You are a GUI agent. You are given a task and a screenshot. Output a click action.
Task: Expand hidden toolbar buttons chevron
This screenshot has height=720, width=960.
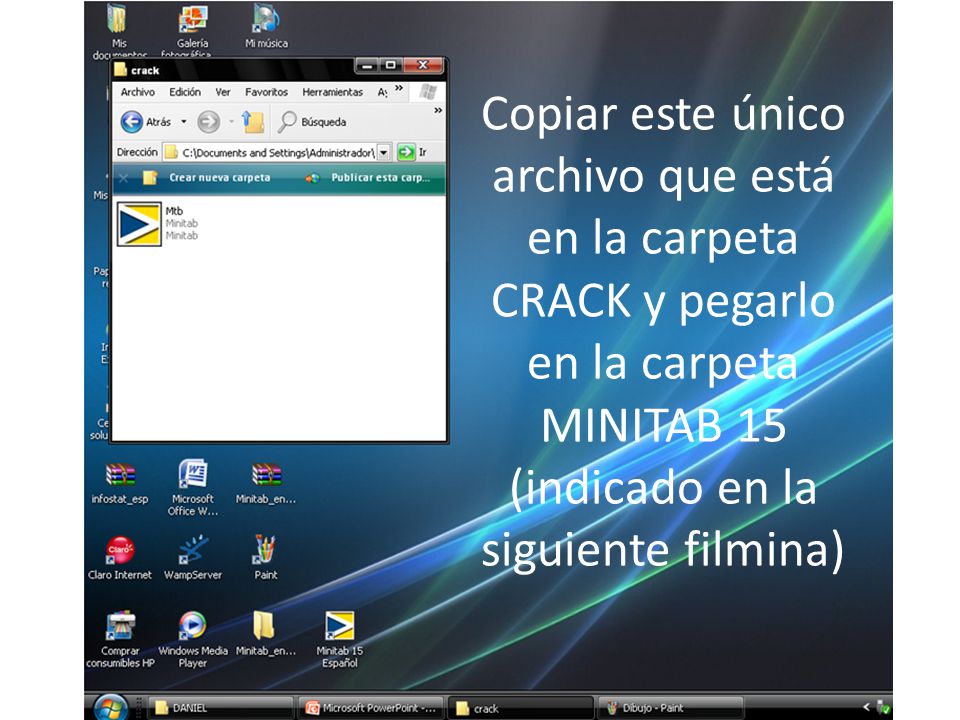pyautogui.click(x=438, y=111)
